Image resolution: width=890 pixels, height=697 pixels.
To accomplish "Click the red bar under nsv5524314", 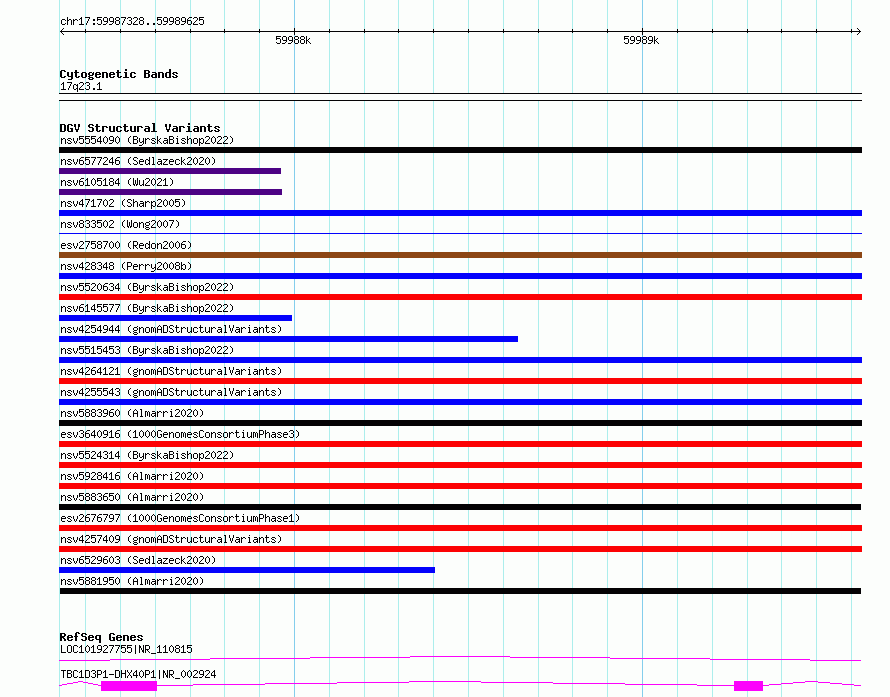I will (x=460, y=465).
